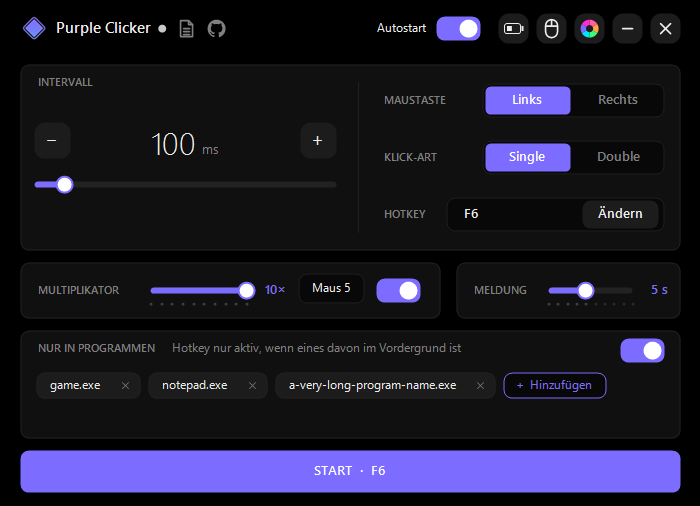This screenshot has width=700, height=506.
Task: Click the Ändern hotkey button
Action: 620,214
